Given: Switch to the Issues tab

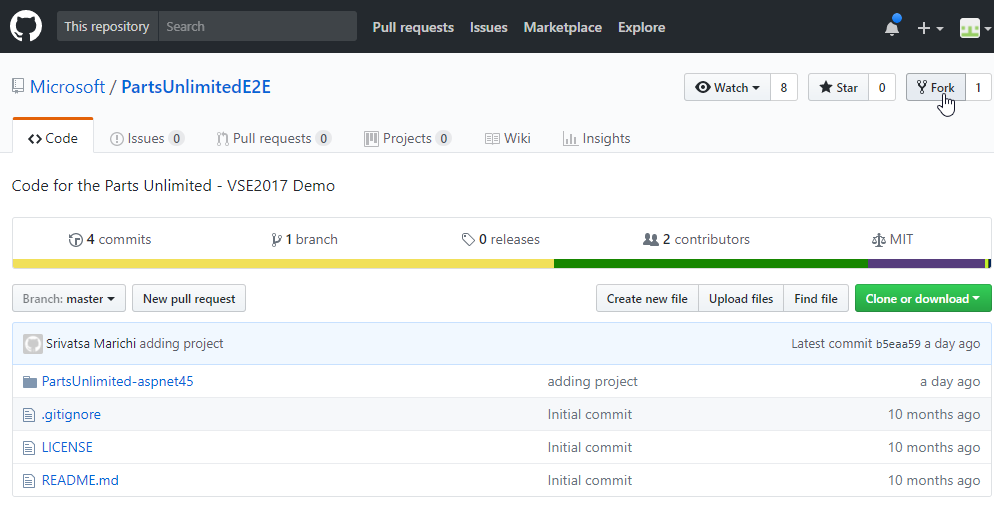Looking at the screenshot, I should [x=147, y=139].
